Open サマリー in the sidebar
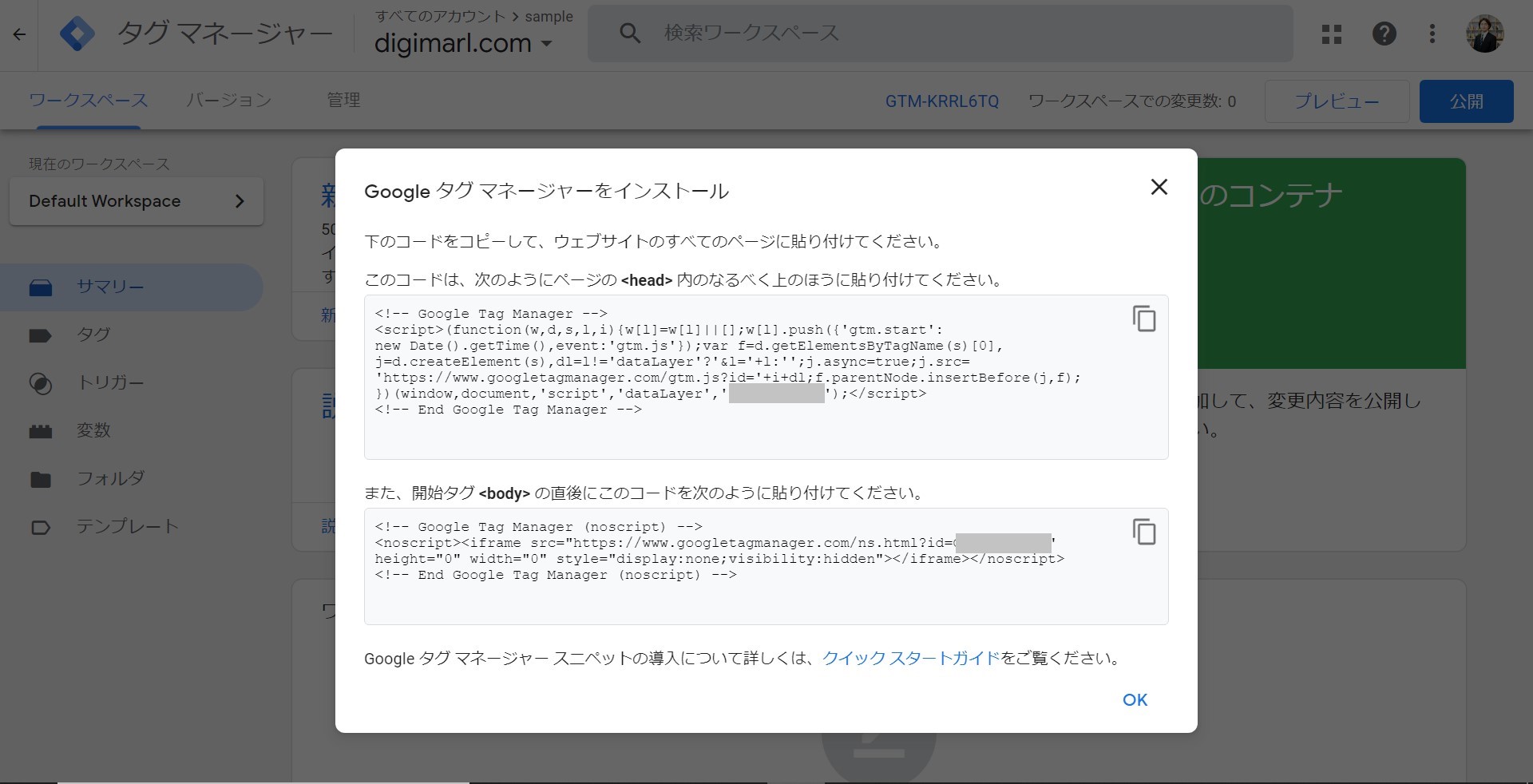Screen dimensions: 1533x784 tap(131, 287)
